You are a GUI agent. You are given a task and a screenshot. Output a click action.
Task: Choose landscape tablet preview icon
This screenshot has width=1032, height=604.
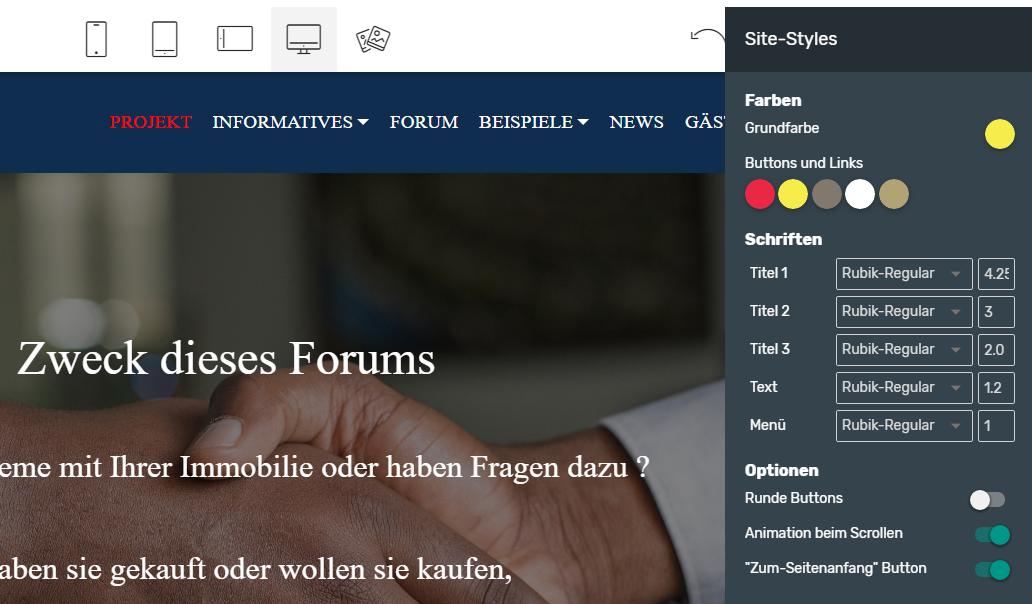tap(235, 39)
